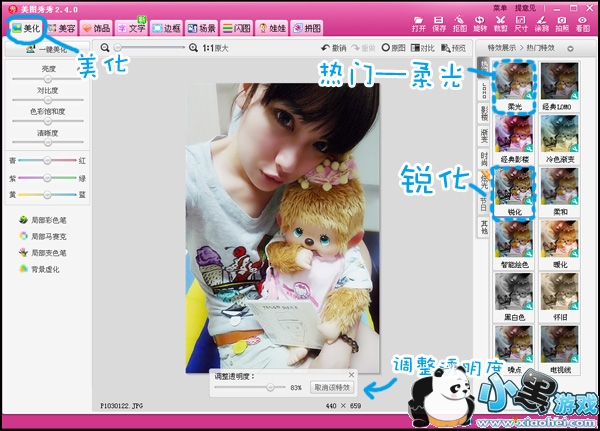The image size is (600, 431).
Task: Click the 1:1原大 actual size button
Action: click(x=215, y=48)
